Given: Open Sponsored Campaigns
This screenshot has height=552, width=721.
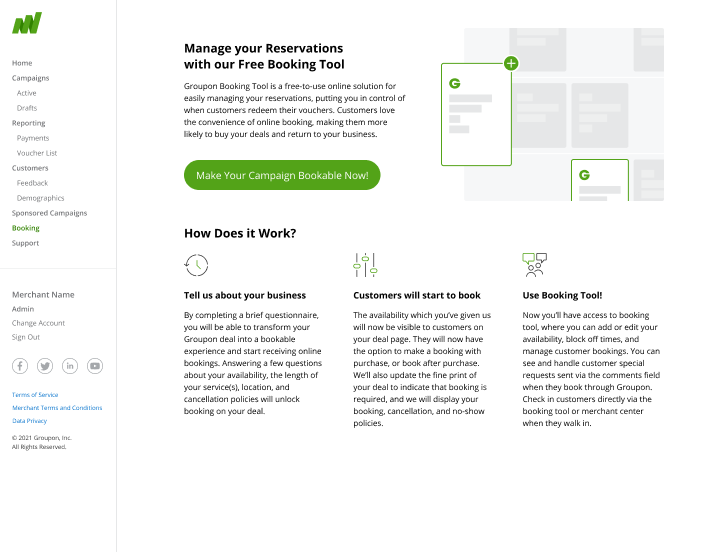Looking at the screenshot, I should point(49,213).
